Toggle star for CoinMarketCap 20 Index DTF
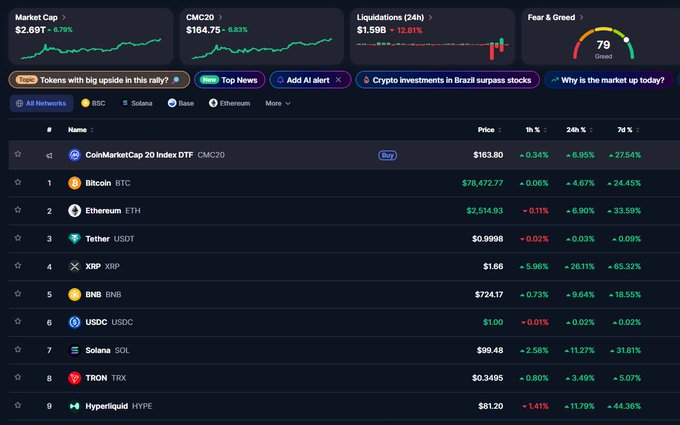 [18, 154]
